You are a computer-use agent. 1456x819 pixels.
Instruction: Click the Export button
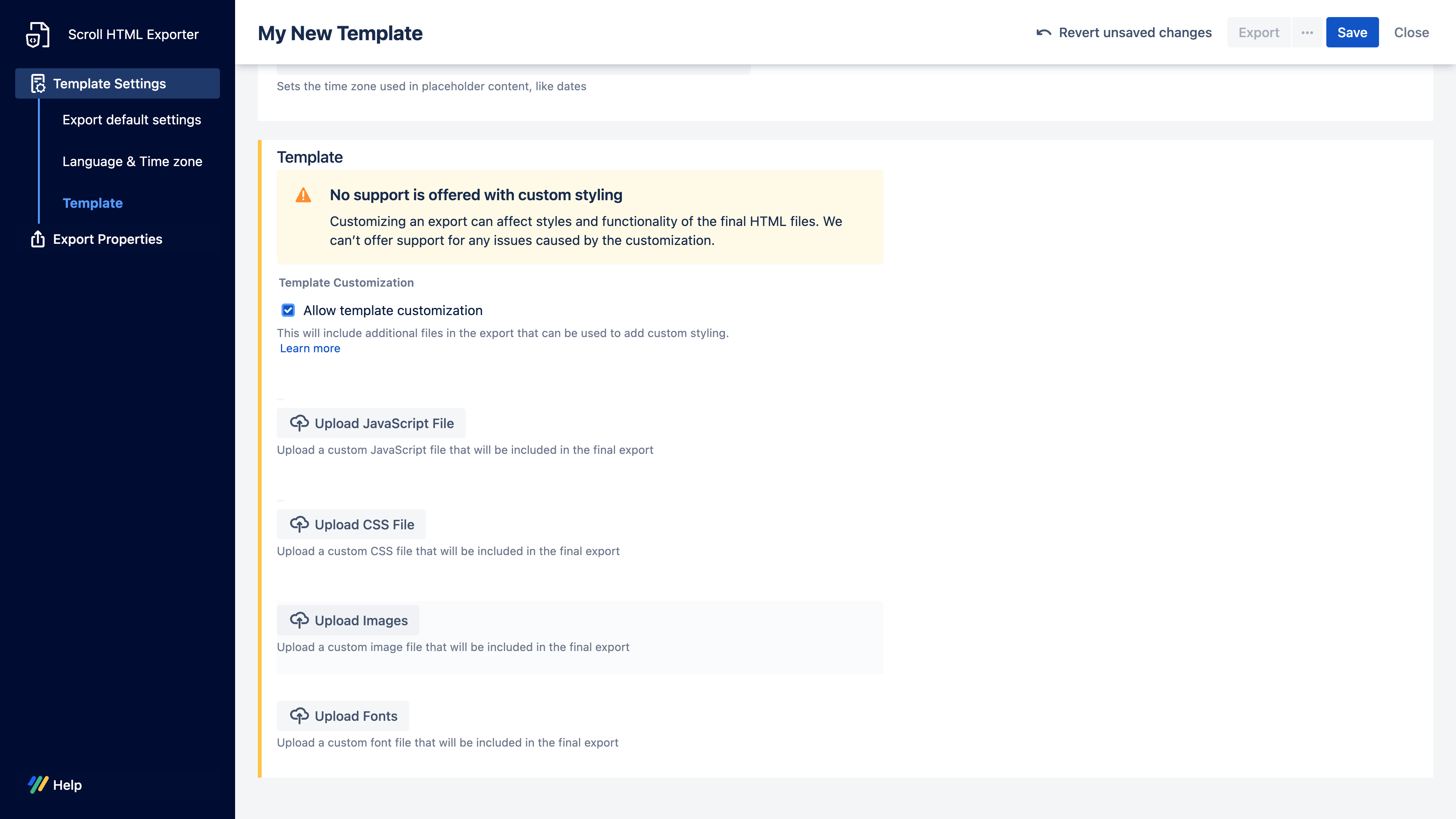click(x=1259, y=32)
